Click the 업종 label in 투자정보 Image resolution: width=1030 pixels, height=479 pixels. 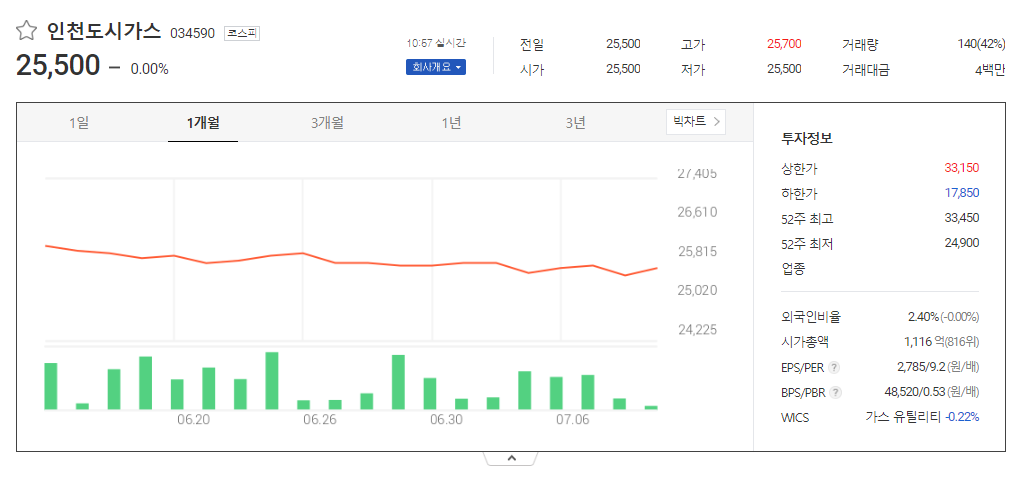click(793, 268)
